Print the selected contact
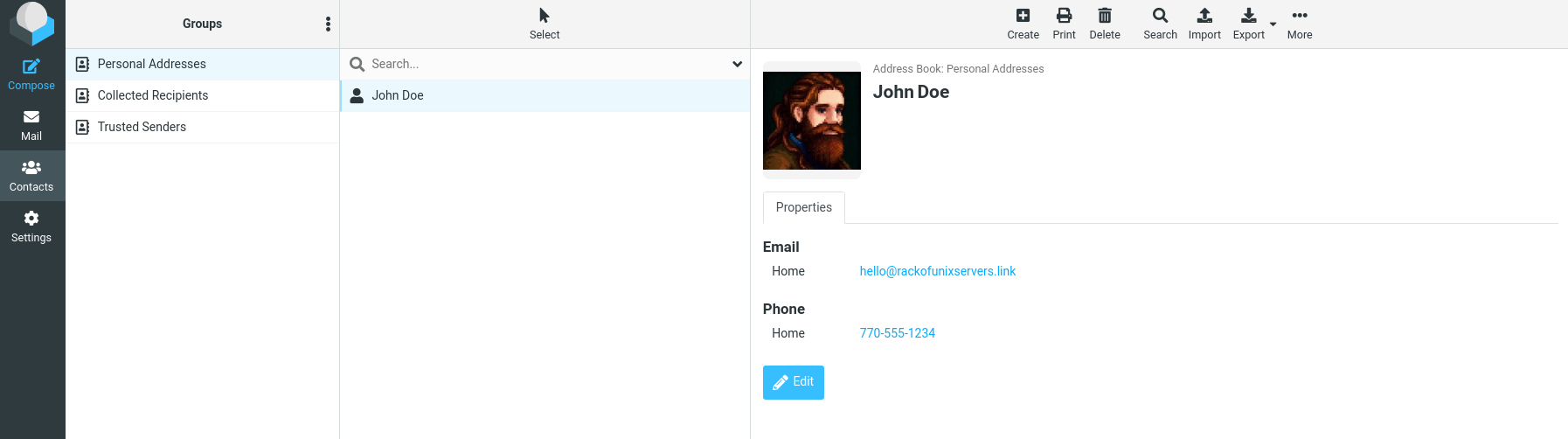This screenshot has width=1568, height=439. [x=1064, y=24]
